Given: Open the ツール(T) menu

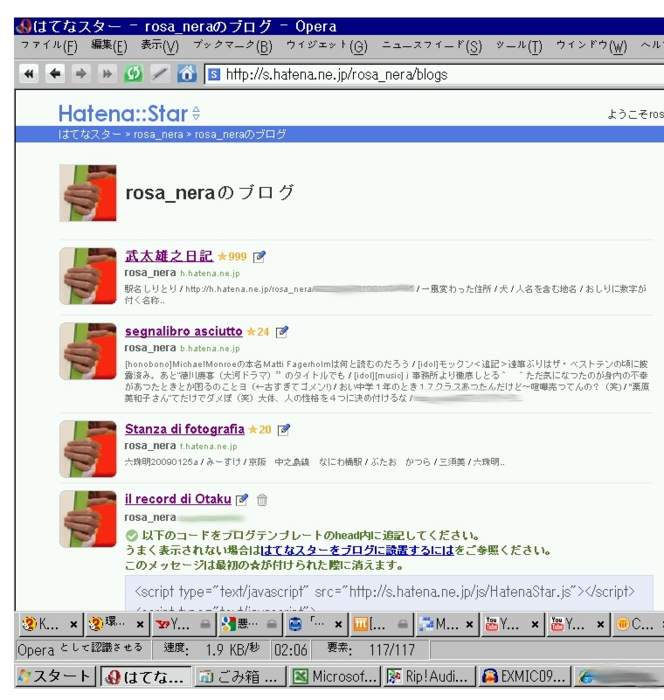Looking at the screenshot, I should (519, 46).
